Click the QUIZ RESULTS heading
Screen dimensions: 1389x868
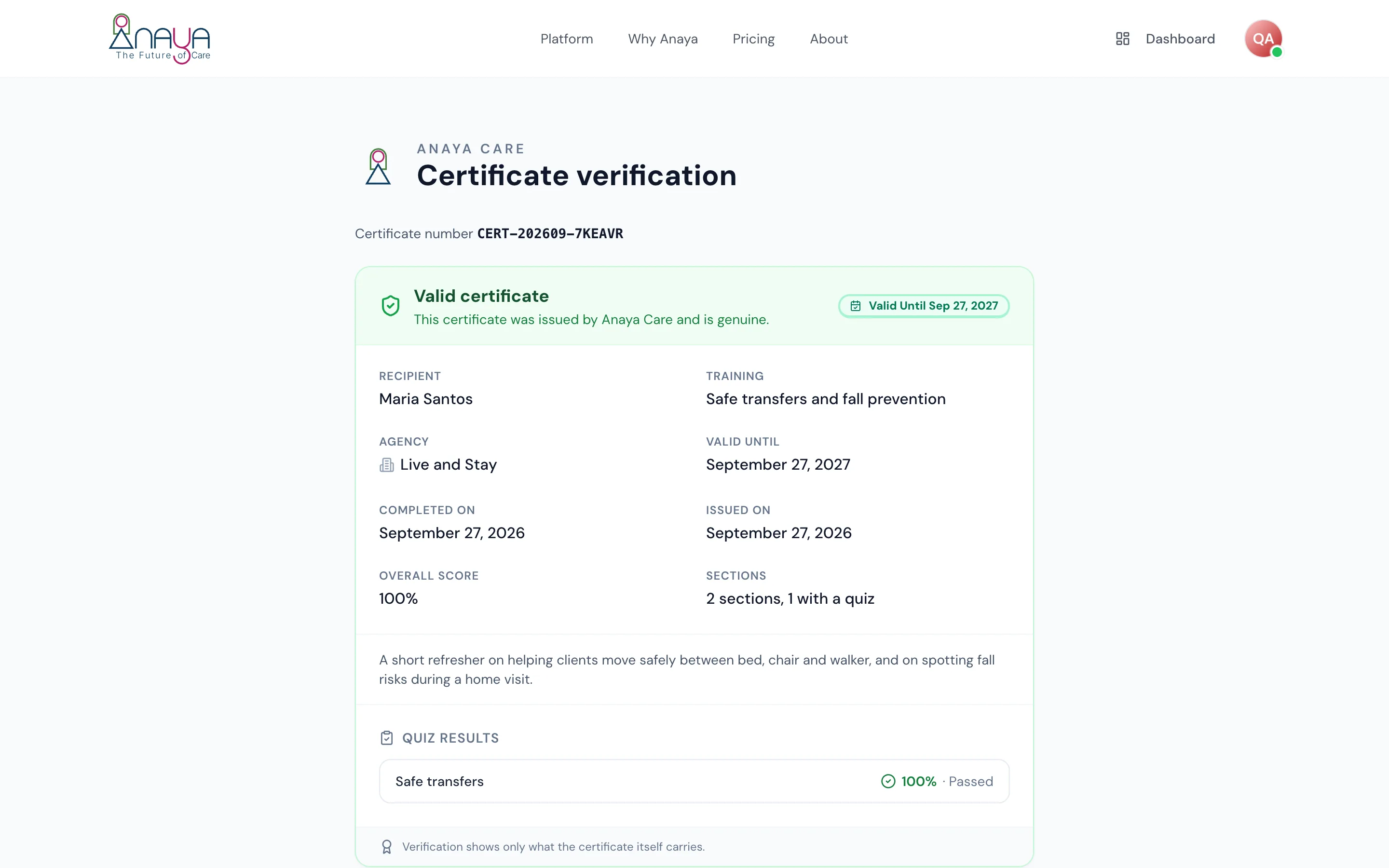450,738
